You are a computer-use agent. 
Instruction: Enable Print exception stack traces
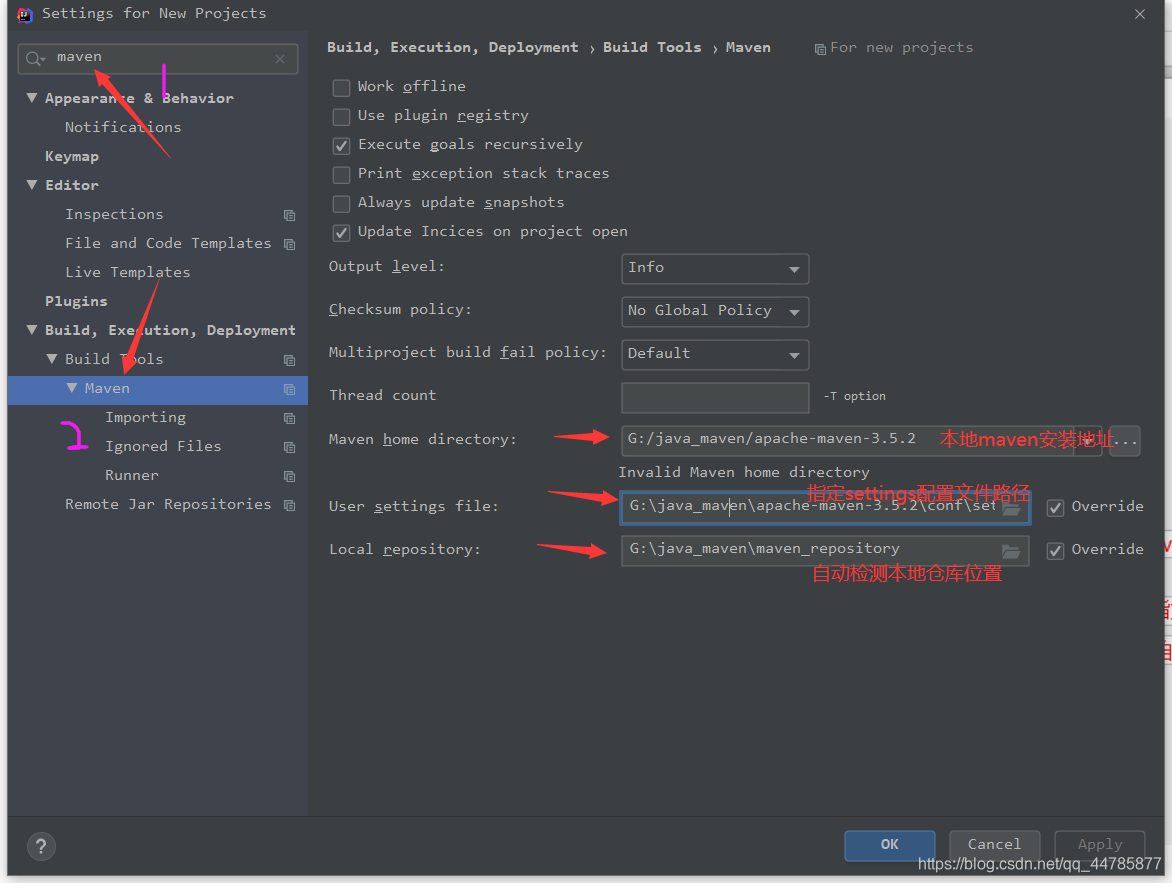pos(341,175)
